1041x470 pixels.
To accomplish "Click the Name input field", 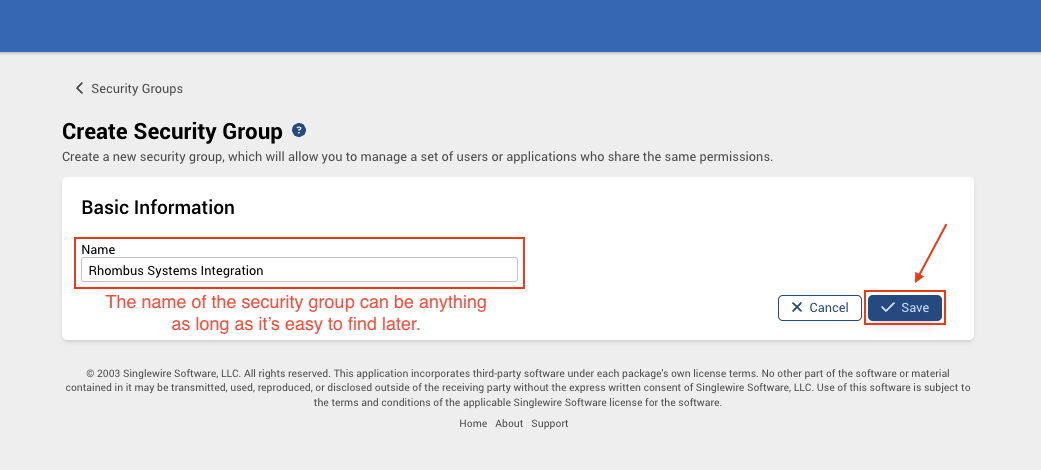I will coord(299,270).
